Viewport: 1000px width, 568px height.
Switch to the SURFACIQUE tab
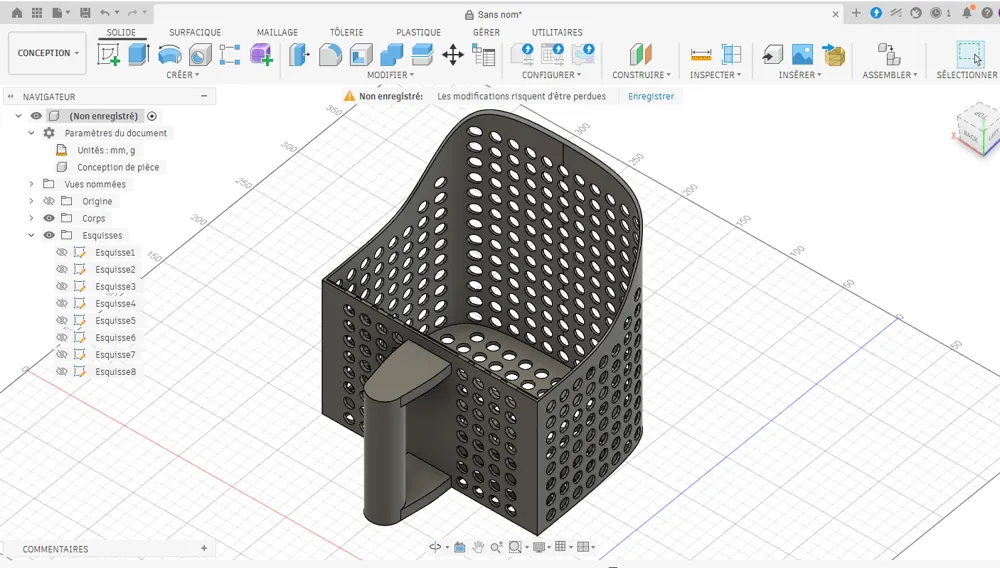(195, 32)
